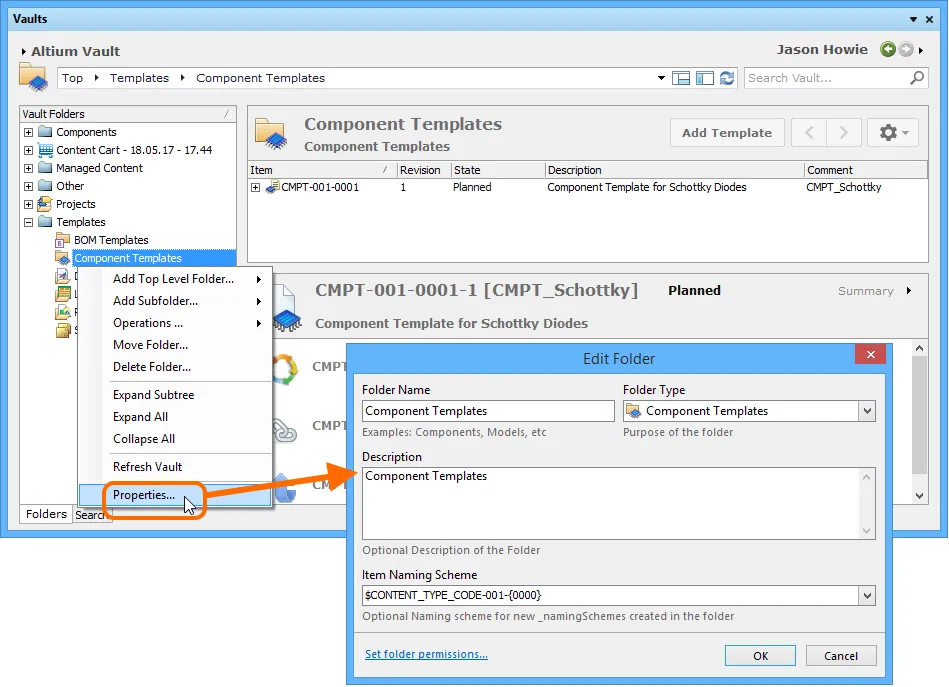This screenshot has width=949, height=687.
Task: Click the grey forward navigation arrow
Action: pos(905,50)
